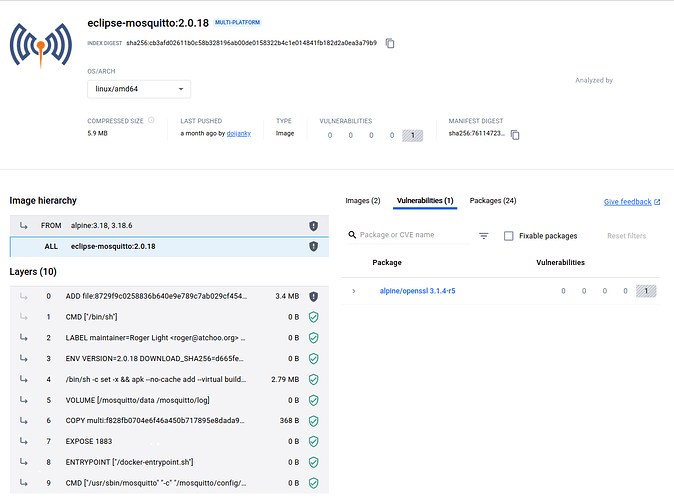Click the search magnifier icon
Screen dimensions: 674x500
(352, 236)
